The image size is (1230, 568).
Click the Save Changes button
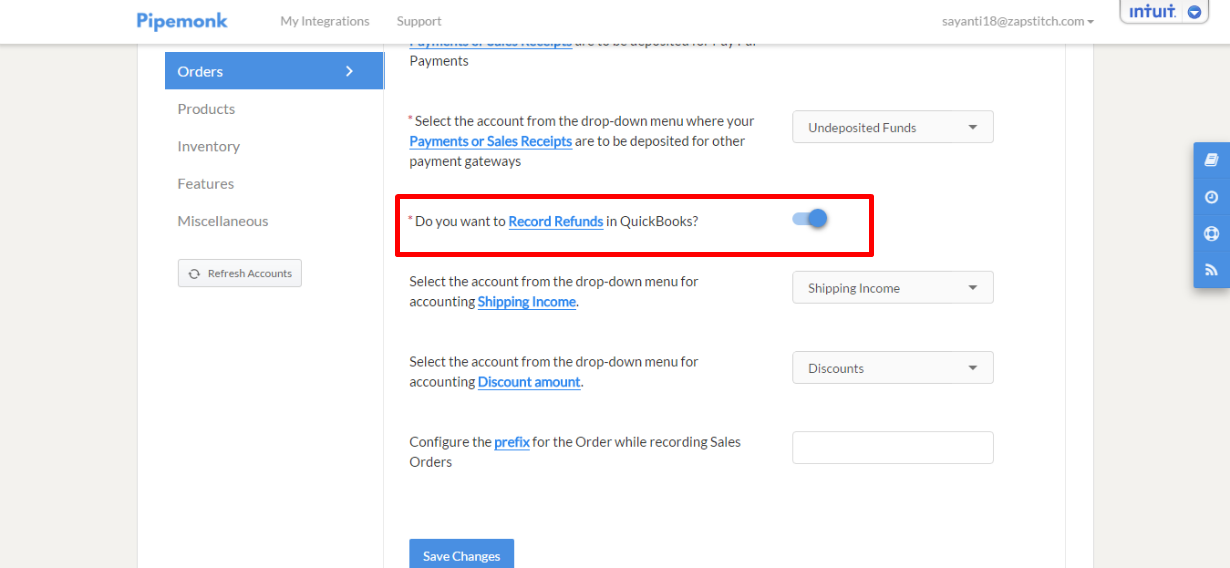click(x=461, y=555)
